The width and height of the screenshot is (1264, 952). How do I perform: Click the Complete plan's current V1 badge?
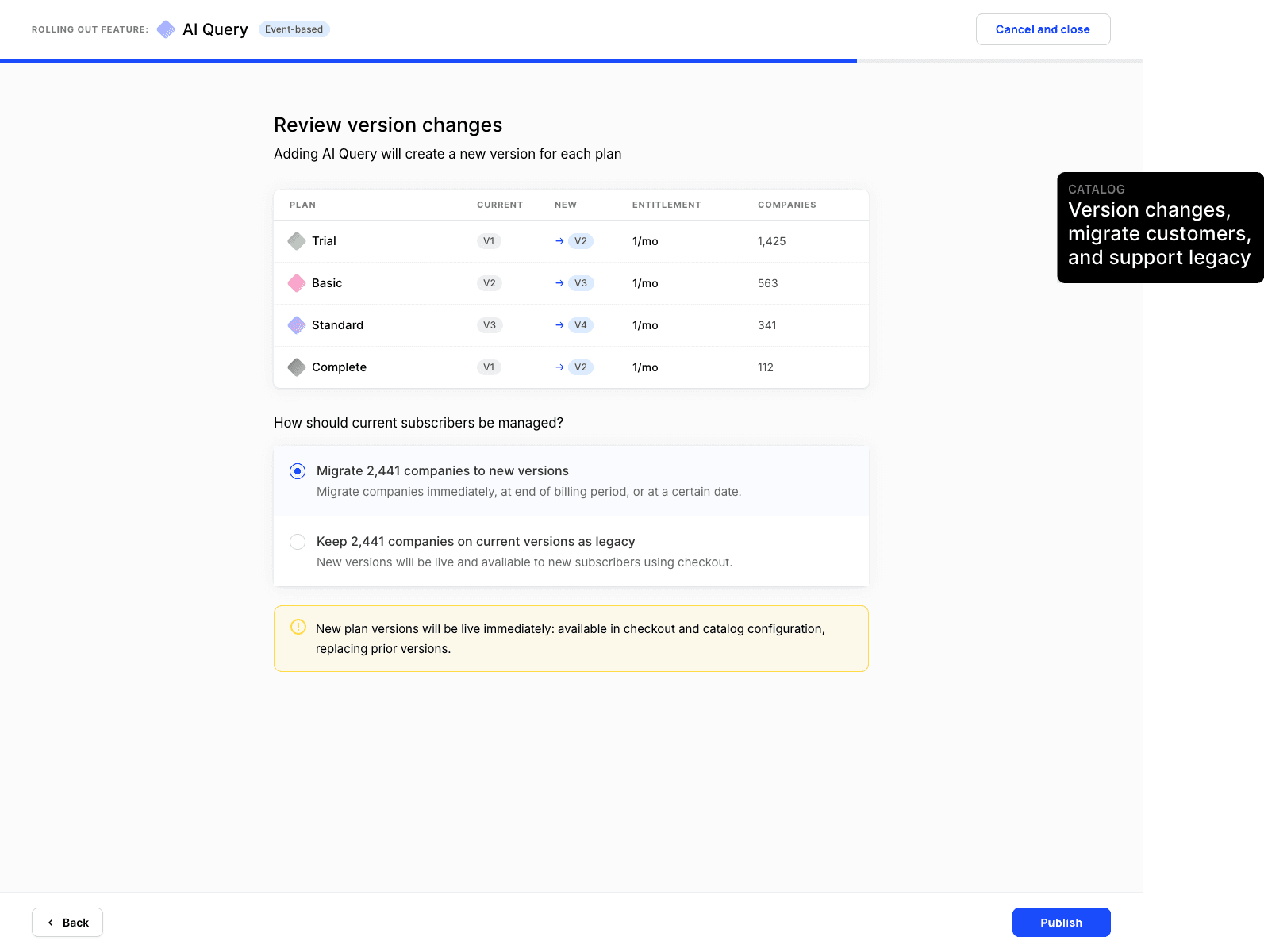point(489,367)
